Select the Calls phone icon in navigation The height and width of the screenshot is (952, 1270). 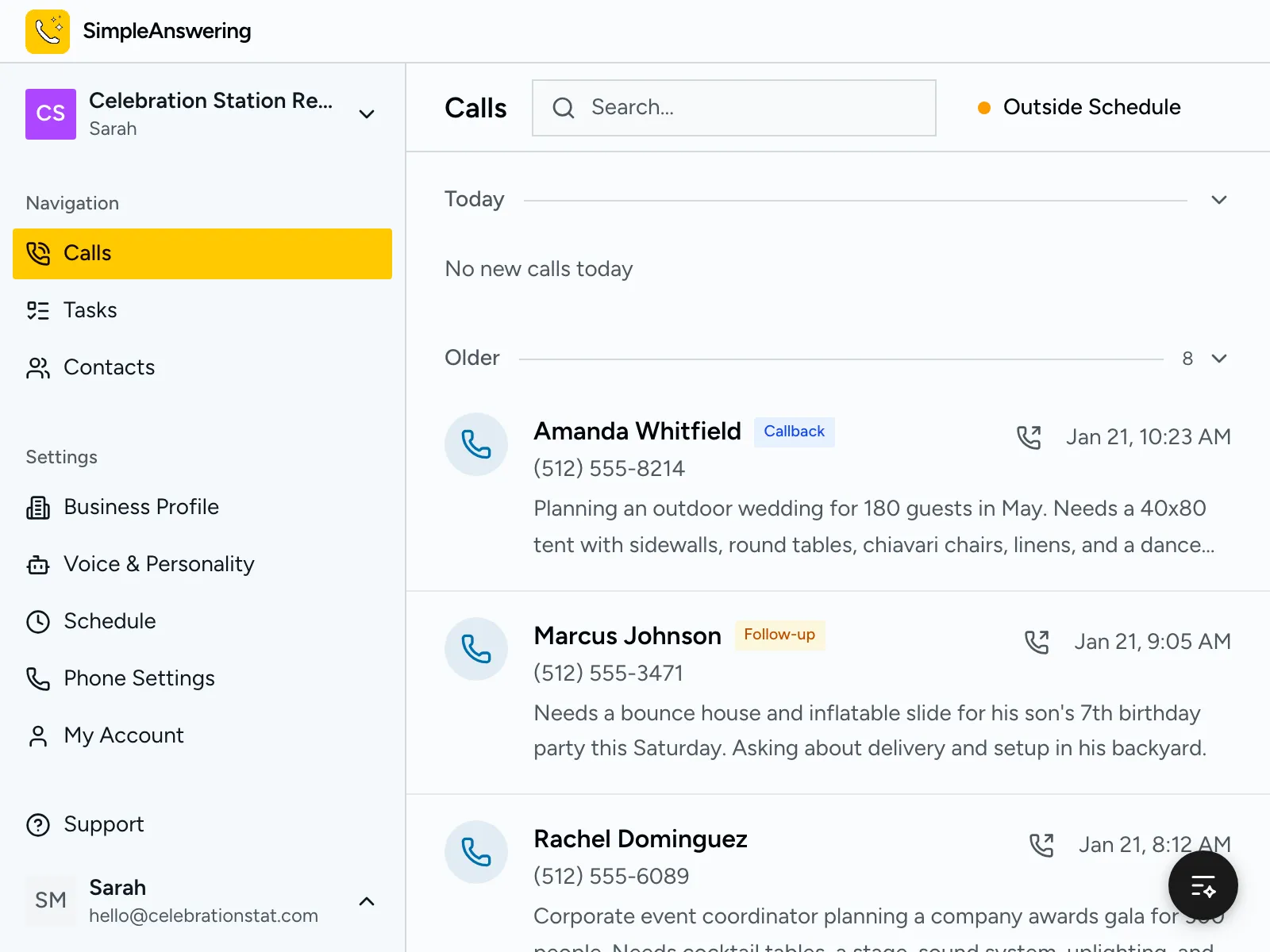click(38, 253)
